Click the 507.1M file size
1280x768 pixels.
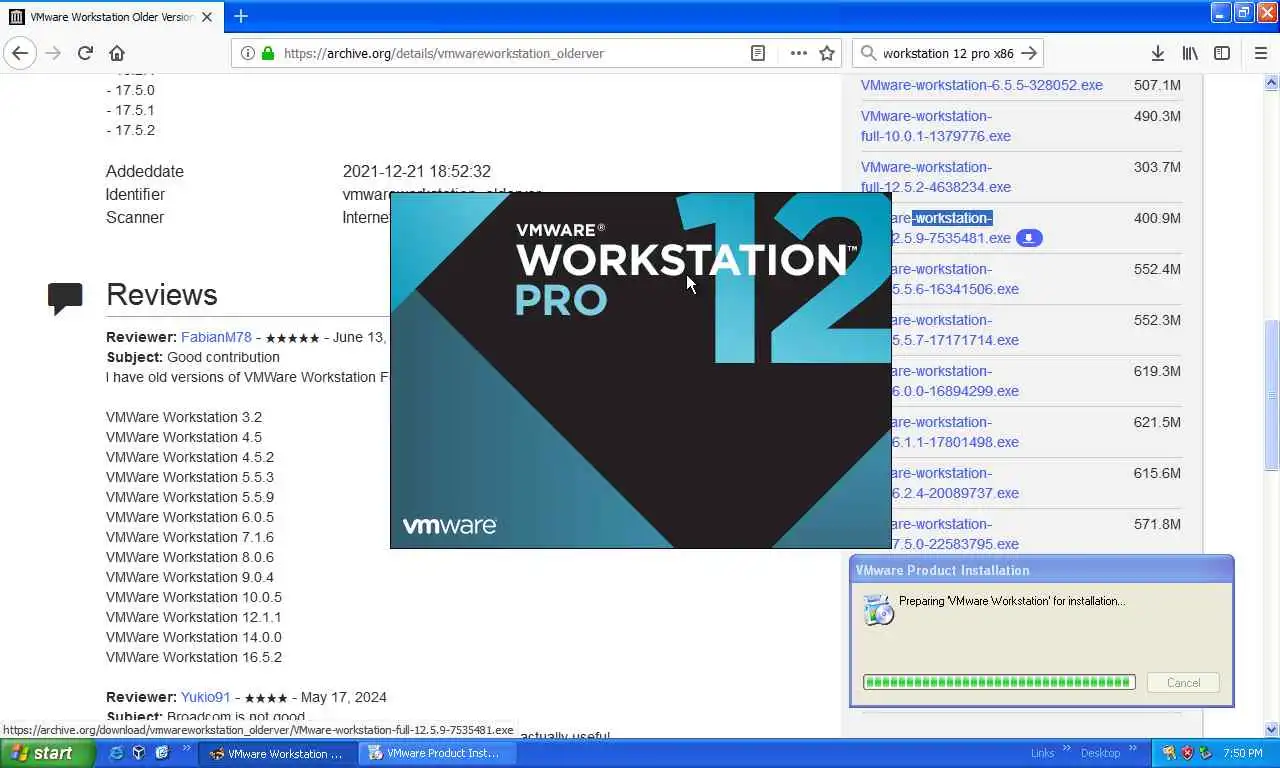(x=1157, y=85)
